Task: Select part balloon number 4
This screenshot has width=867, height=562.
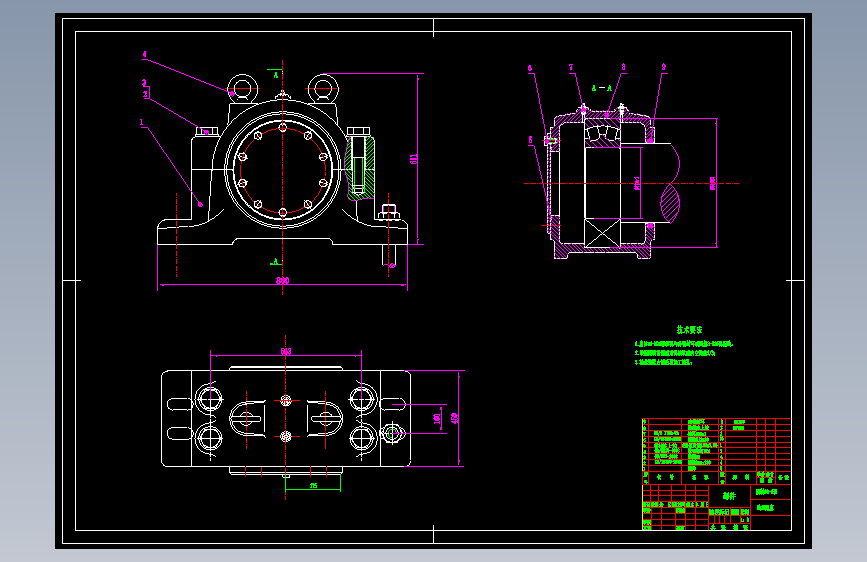Action: [x=144, y=54]
